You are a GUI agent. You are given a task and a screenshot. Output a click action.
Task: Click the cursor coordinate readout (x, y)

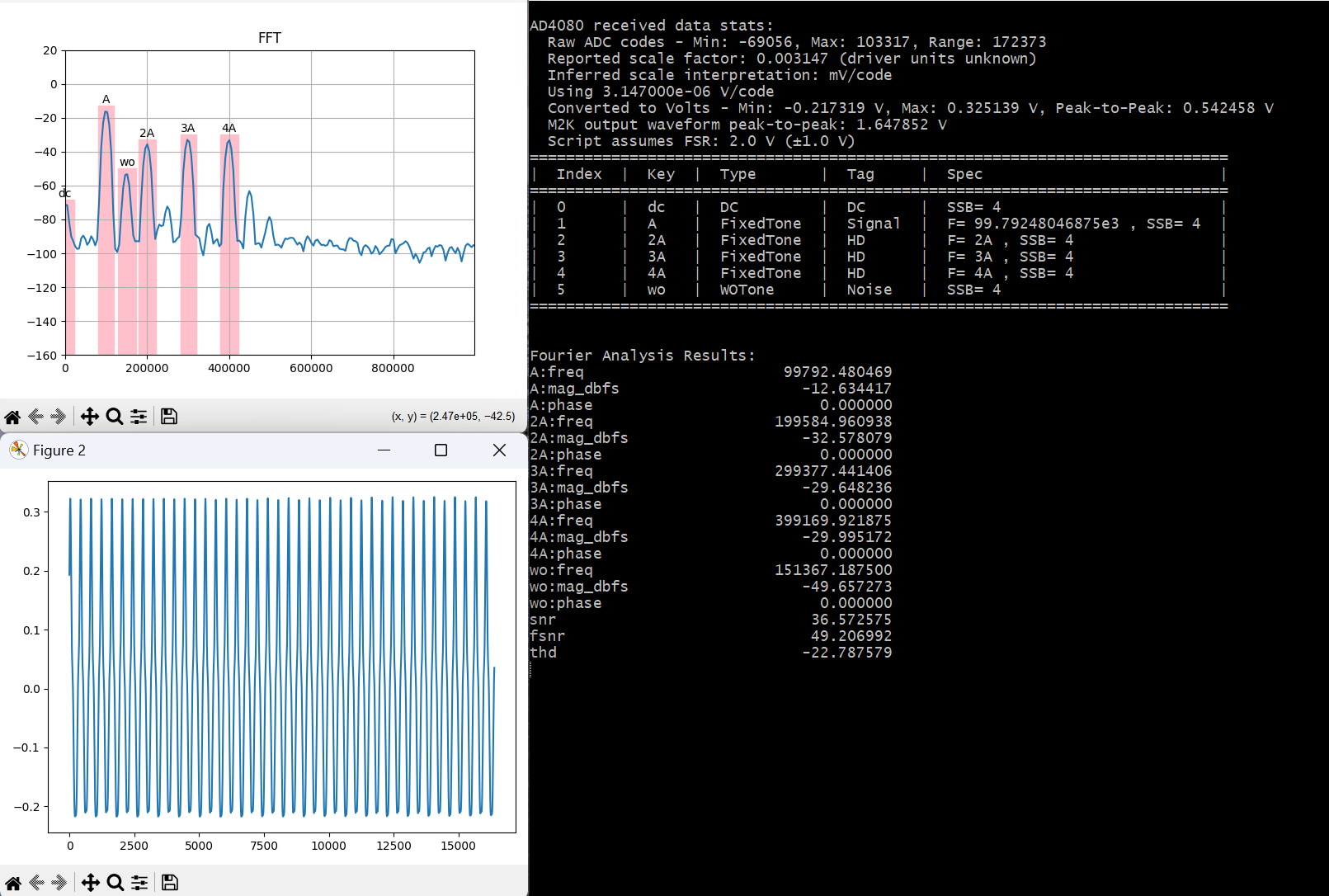coord(453,417)
